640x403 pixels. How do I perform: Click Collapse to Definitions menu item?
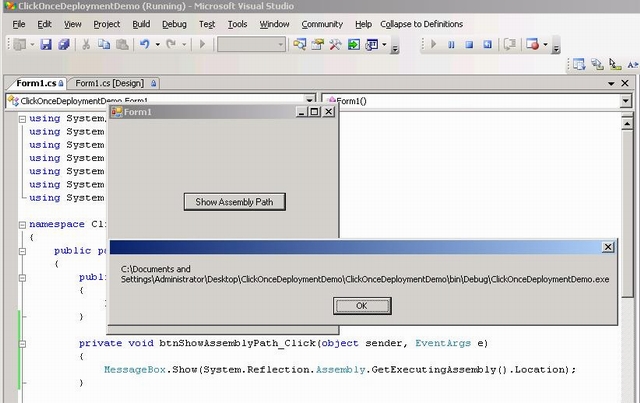coord(421,24)
